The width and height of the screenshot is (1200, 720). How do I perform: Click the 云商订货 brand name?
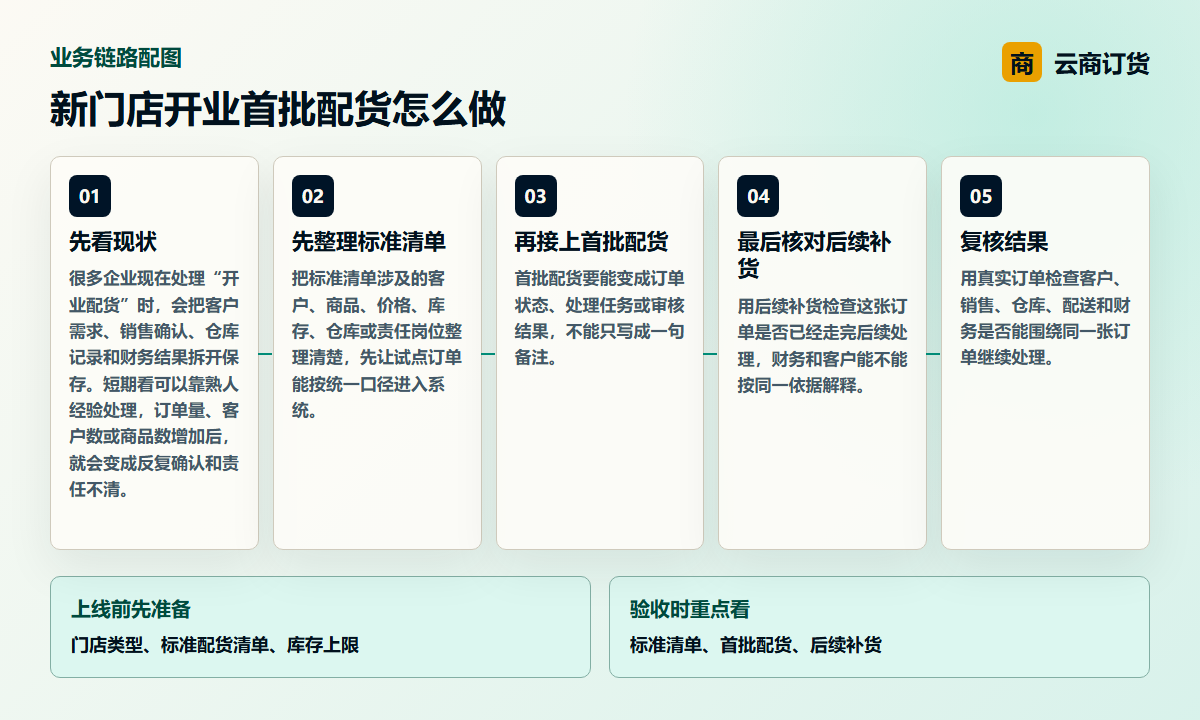pos(1101,64)
